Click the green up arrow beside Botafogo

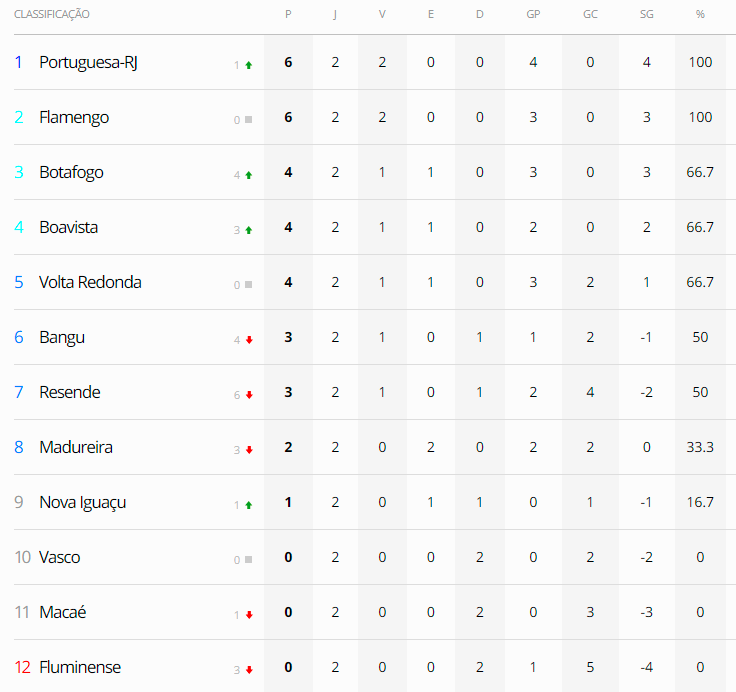pos(248,175)
